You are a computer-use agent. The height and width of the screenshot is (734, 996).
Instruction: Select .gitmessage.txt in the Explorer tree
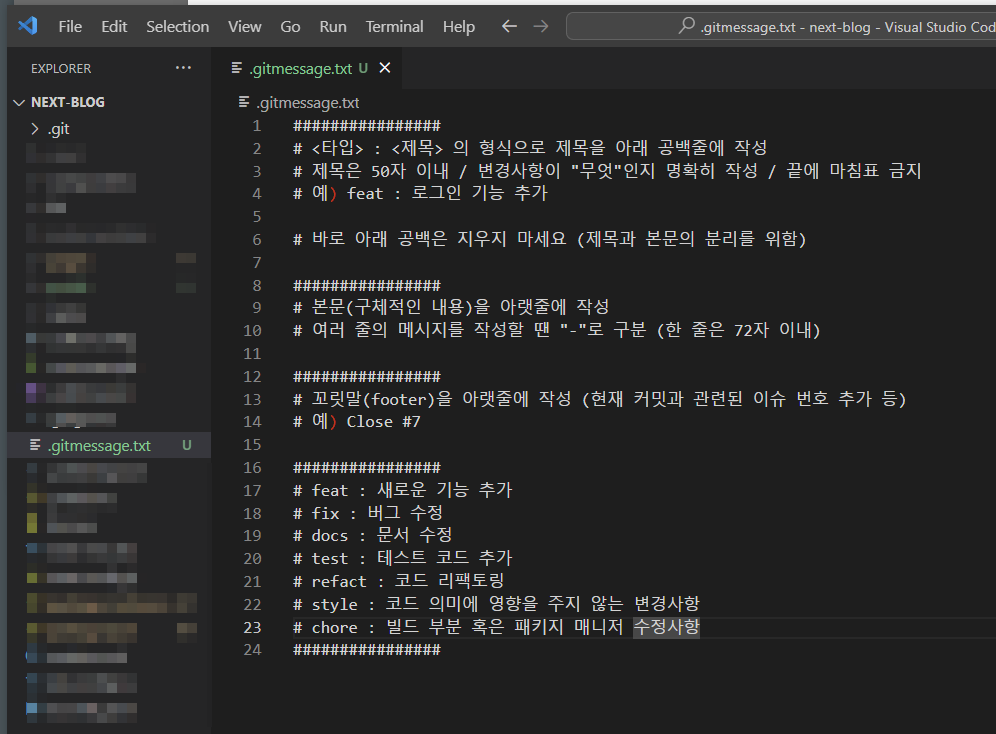(99, 445)
